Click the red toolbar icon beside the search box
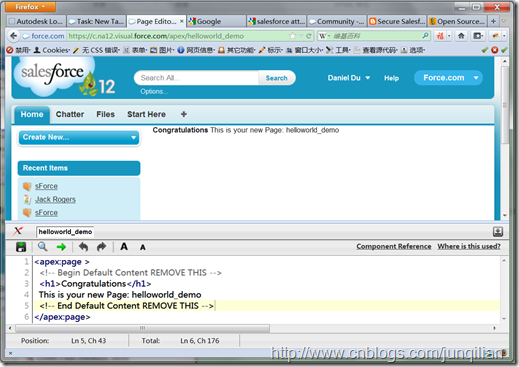519x367 pixels. click(x=440, y=36)
